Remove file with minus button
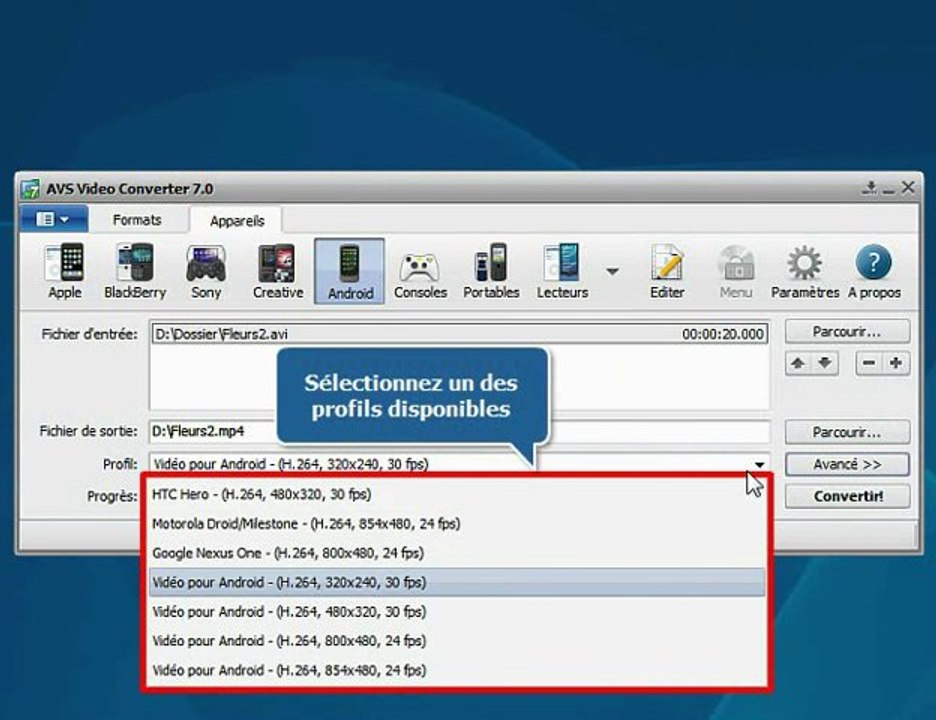Image resolution: width=936 pixels, height=720 pixels. point(869,362)
